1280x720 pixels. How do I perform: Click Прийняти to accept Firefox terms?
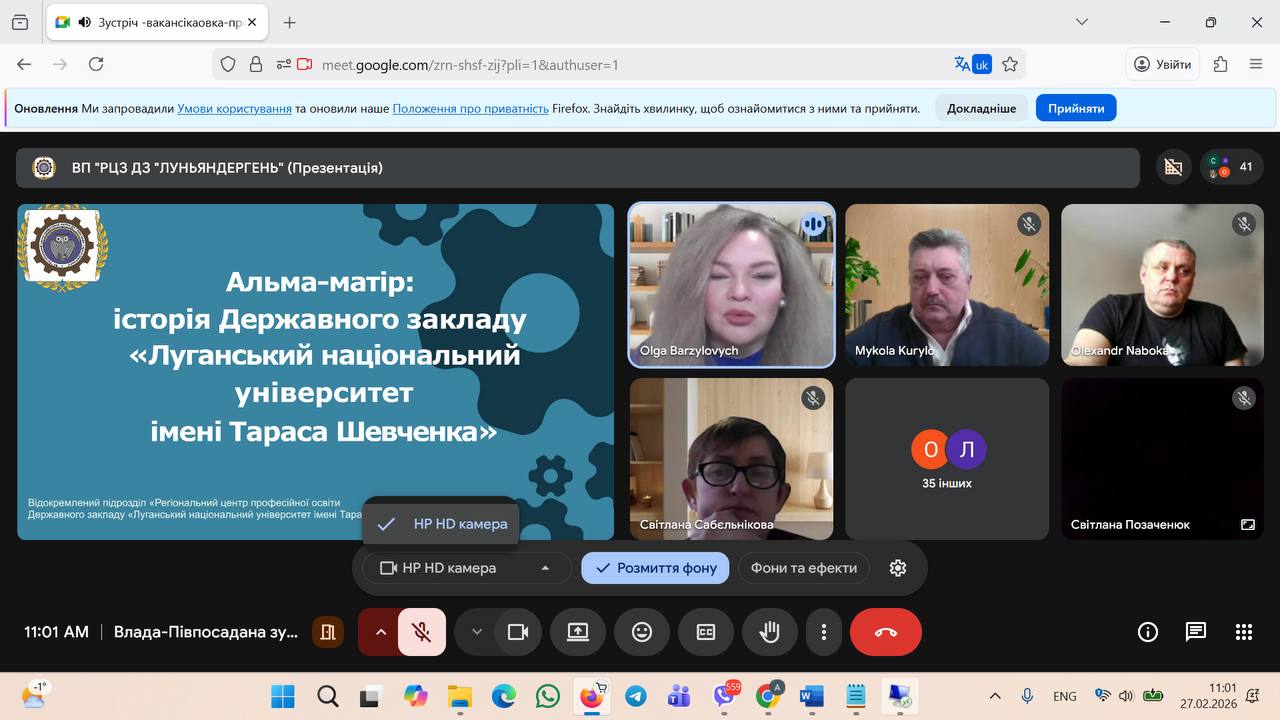coord(1075,107)
